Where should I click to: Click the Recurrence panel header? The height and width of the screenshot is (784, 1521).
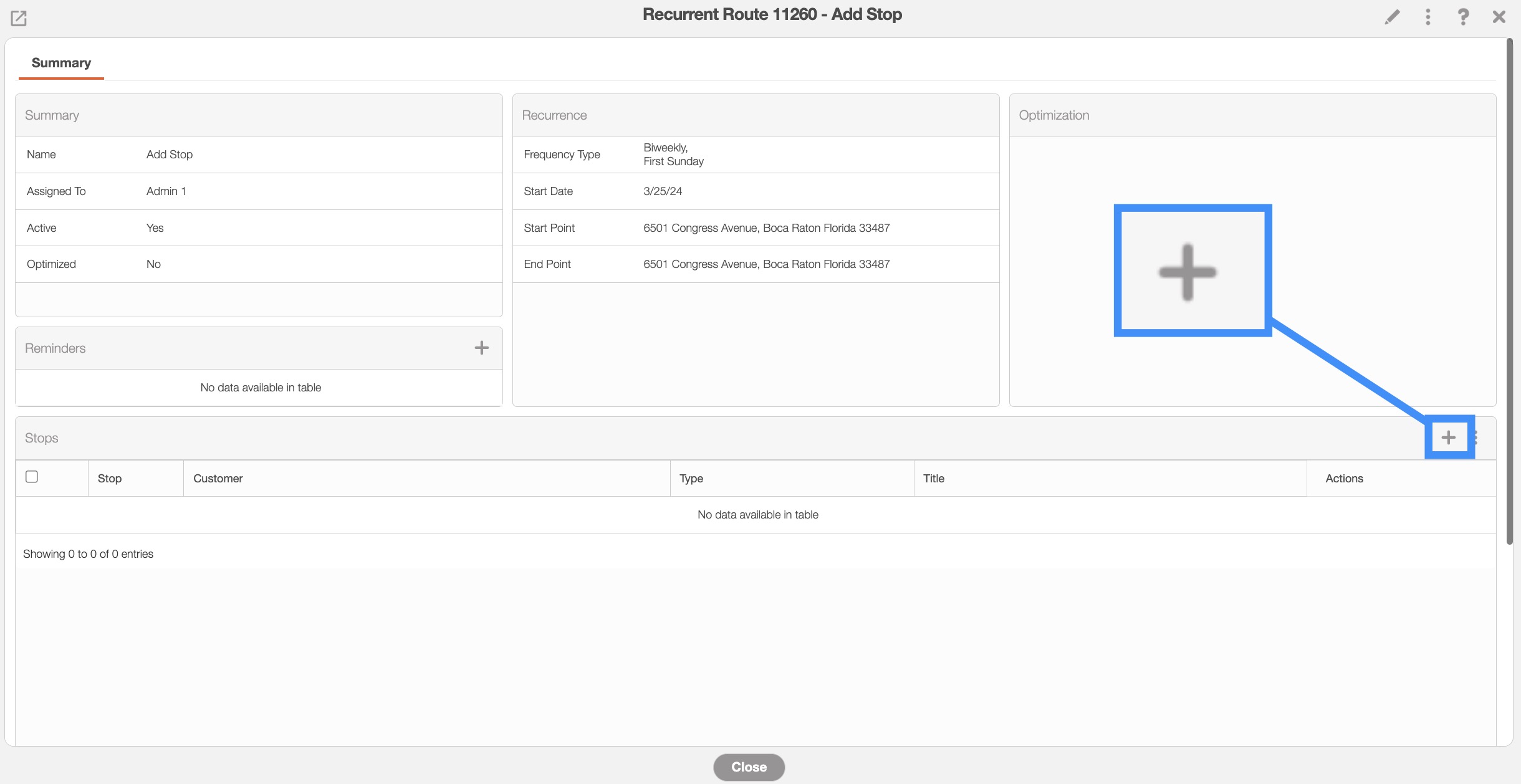(x=554, y=115)
